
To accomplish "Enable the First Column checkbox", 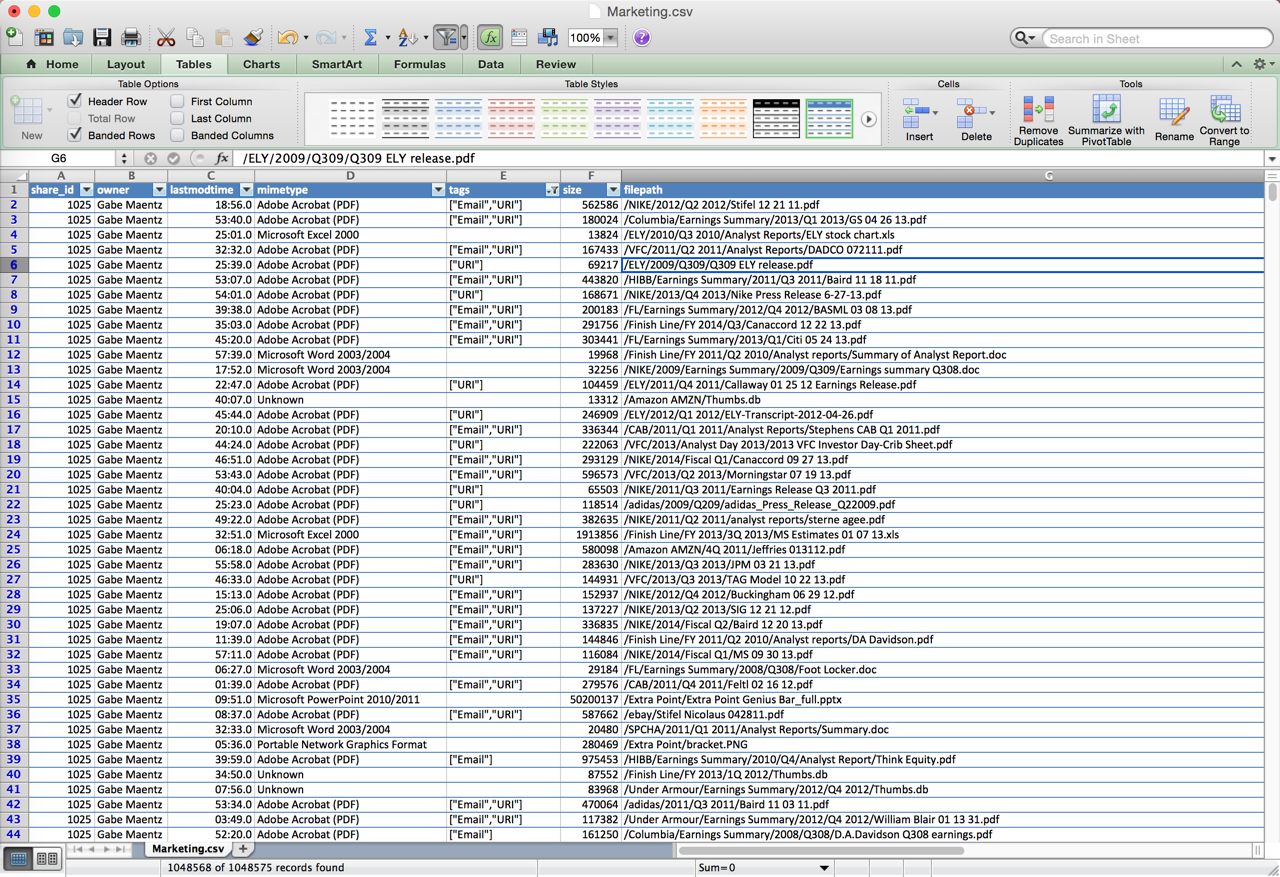I will pos(177,101).
